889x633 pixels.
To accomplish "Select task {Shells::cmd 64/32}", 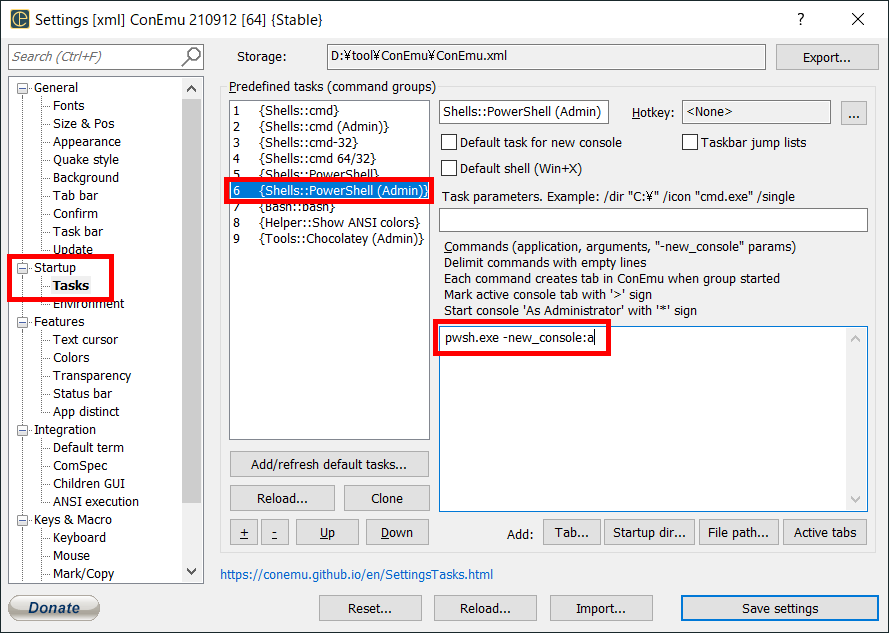I will (x=329, y=158).
